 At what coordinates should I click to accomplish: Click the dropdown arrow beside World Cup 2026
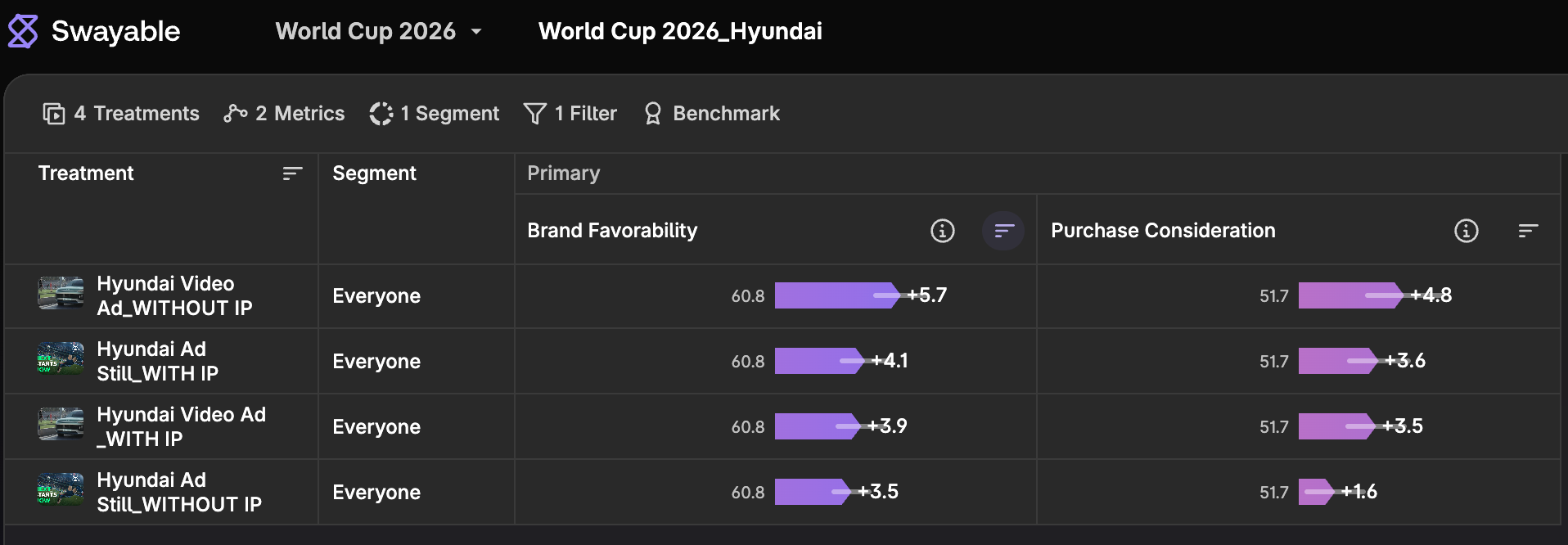click(476, 32)
